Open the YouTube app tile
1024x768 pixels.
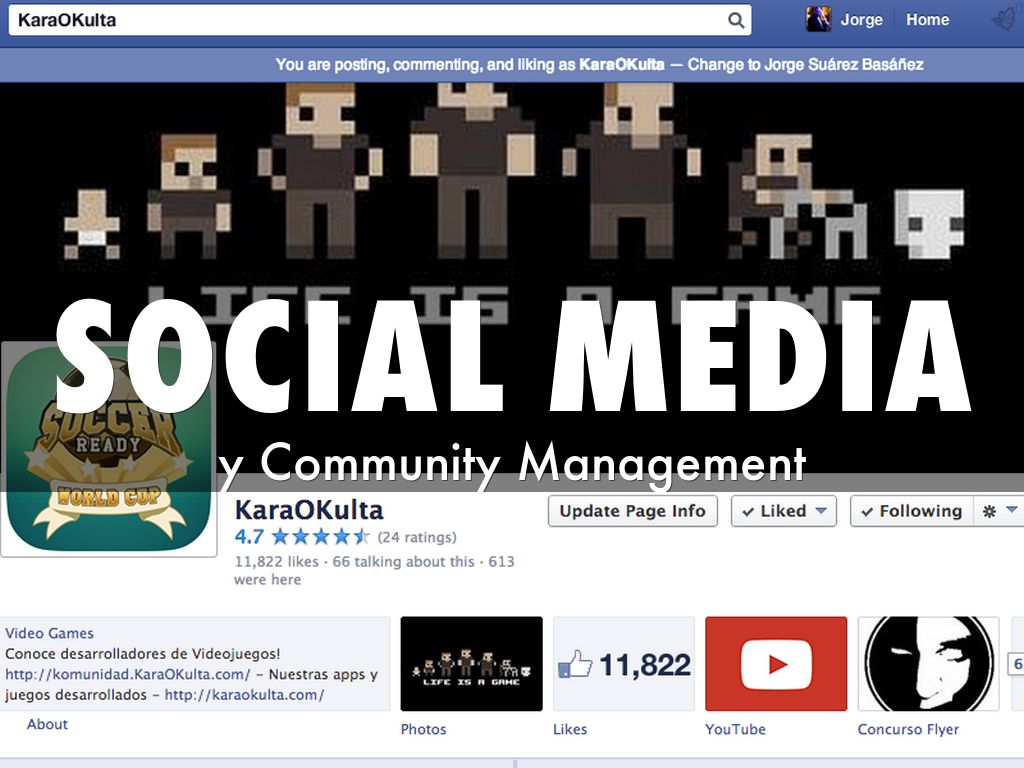775,663
